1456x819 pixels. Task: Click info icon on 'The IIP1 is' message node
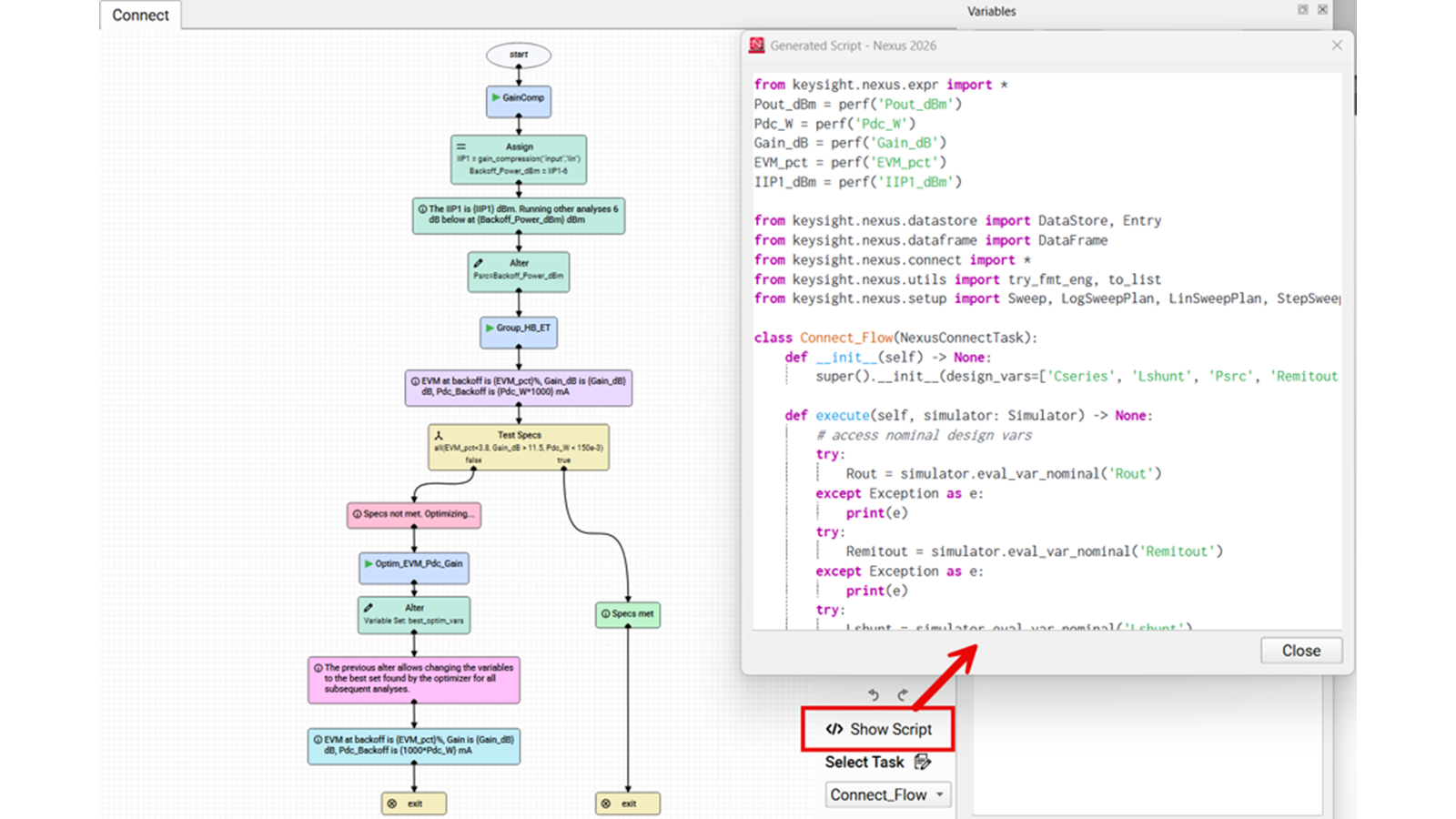pyautogui.click(x=422, y=209)
